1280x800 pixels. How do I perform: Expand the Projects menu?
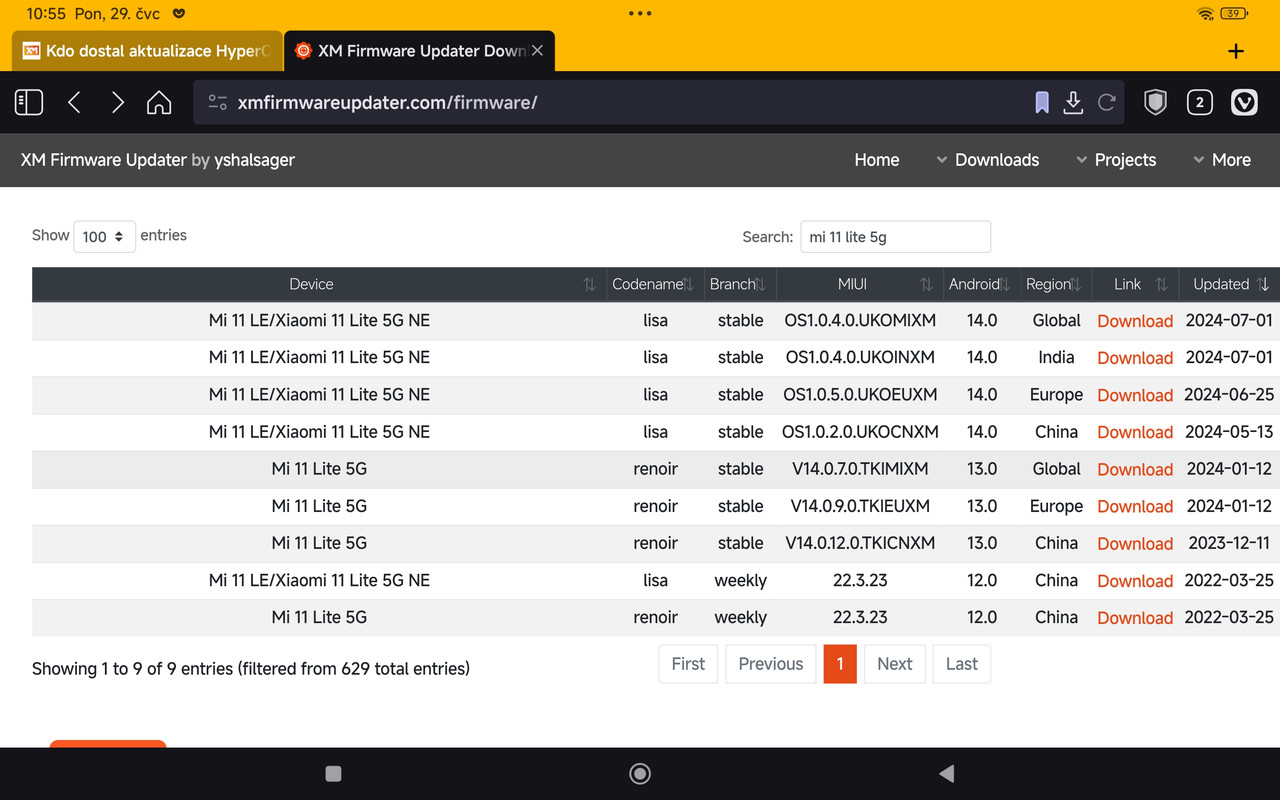tap(1116, 160)
